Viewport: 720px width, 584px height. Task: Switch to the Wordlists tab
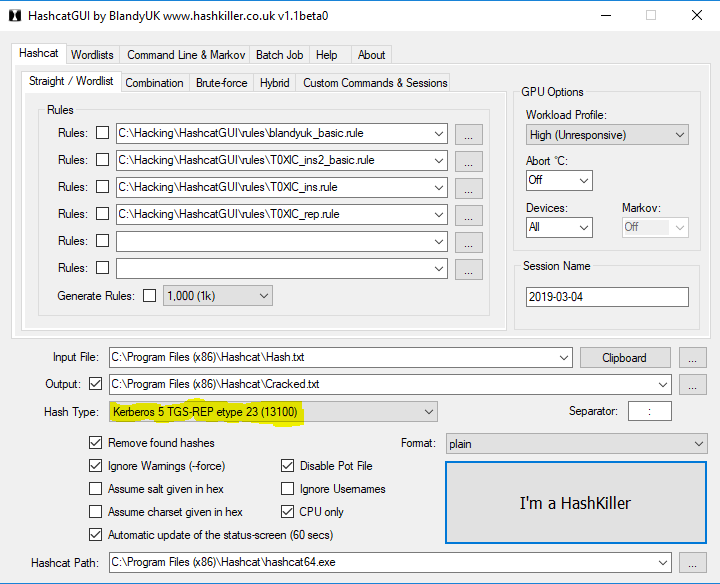point(92,54)
